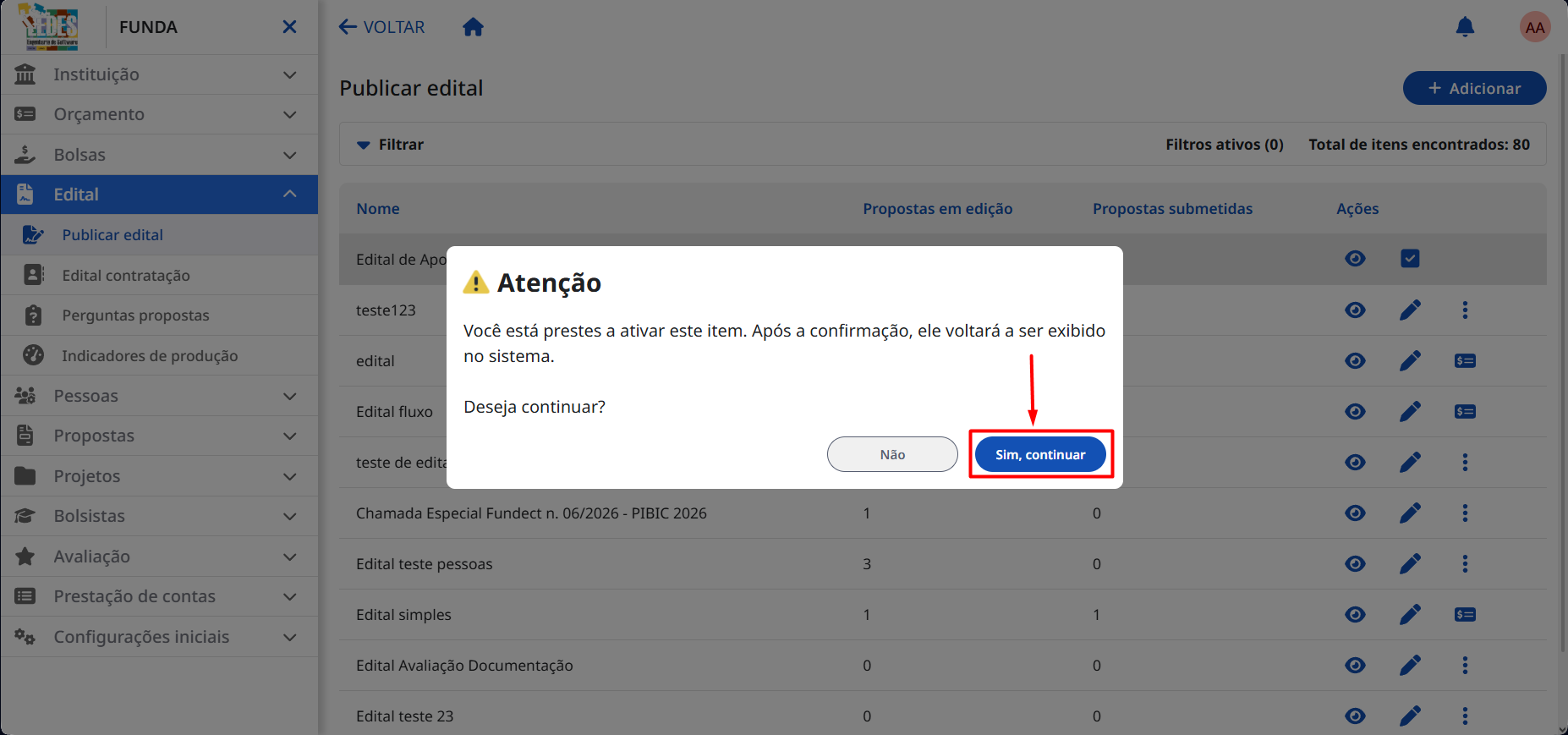Open budget icon for 'Edital simples' row

1465,614
